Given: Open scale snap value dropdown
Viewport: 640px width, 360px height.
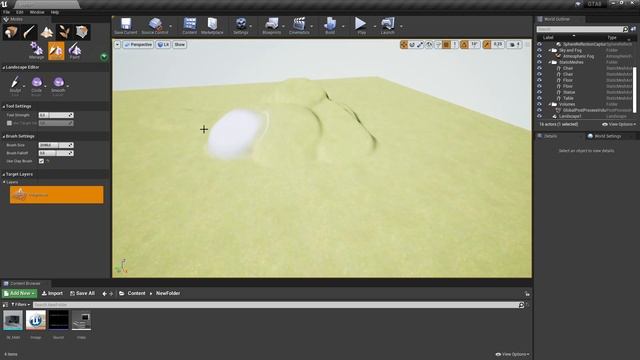Looking at the screenshot, I should point(498,44).
